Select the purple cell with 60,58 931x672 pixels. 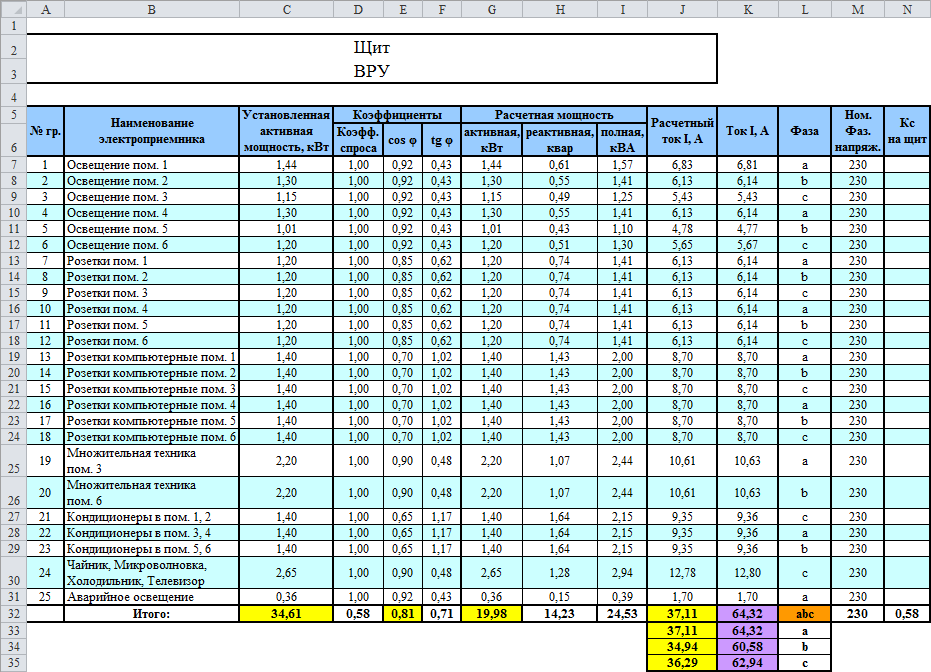click(748, 647)
